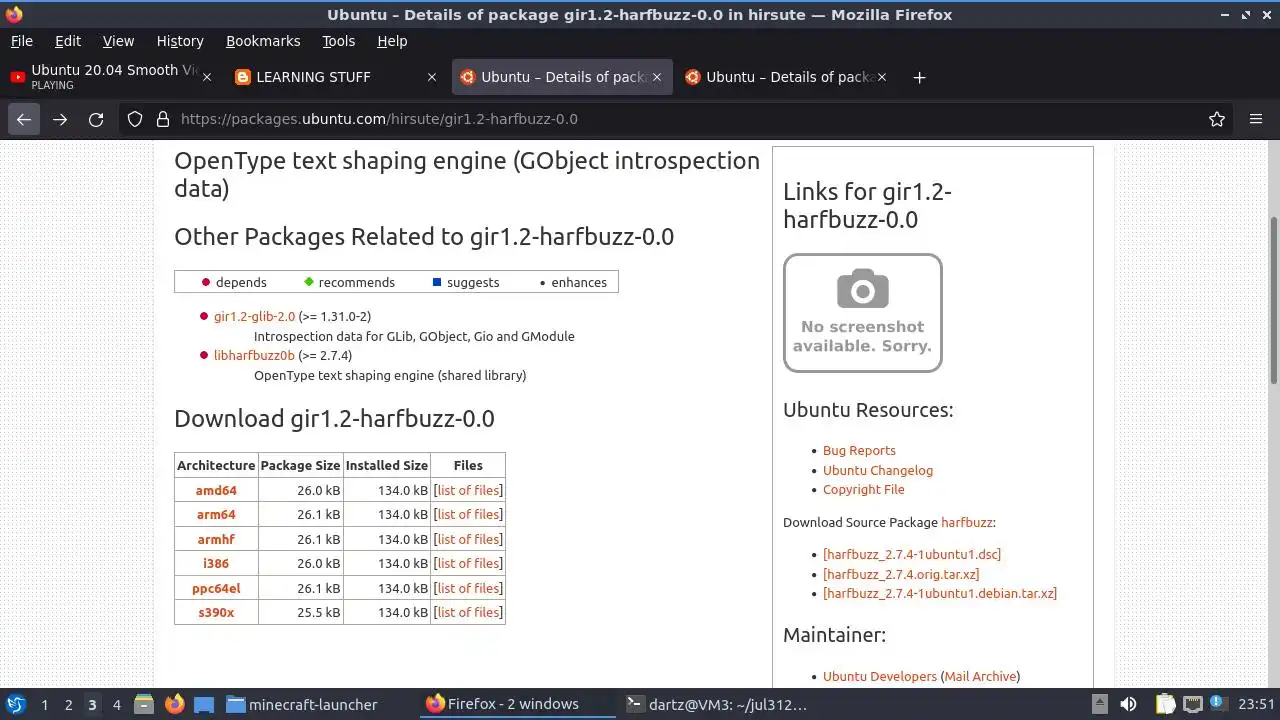The width and height of the screenshot is (1280, 720).
Task: Click the forward navigation arrow
Action: [x=60, y=119]
